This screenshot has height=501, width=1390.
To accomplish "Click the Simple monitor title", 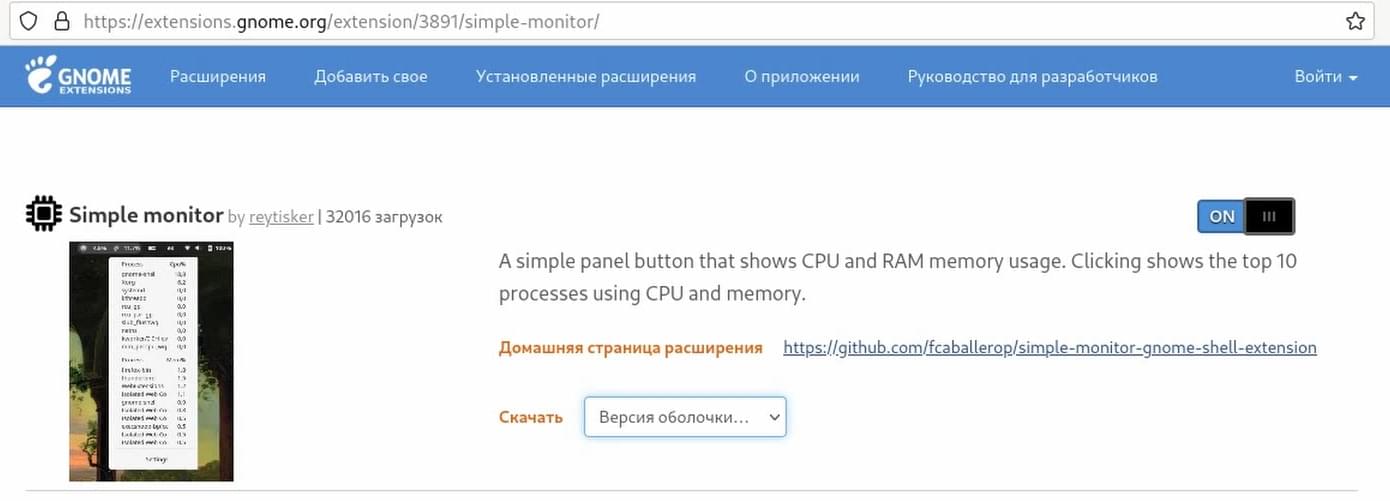I will (146, 215).
